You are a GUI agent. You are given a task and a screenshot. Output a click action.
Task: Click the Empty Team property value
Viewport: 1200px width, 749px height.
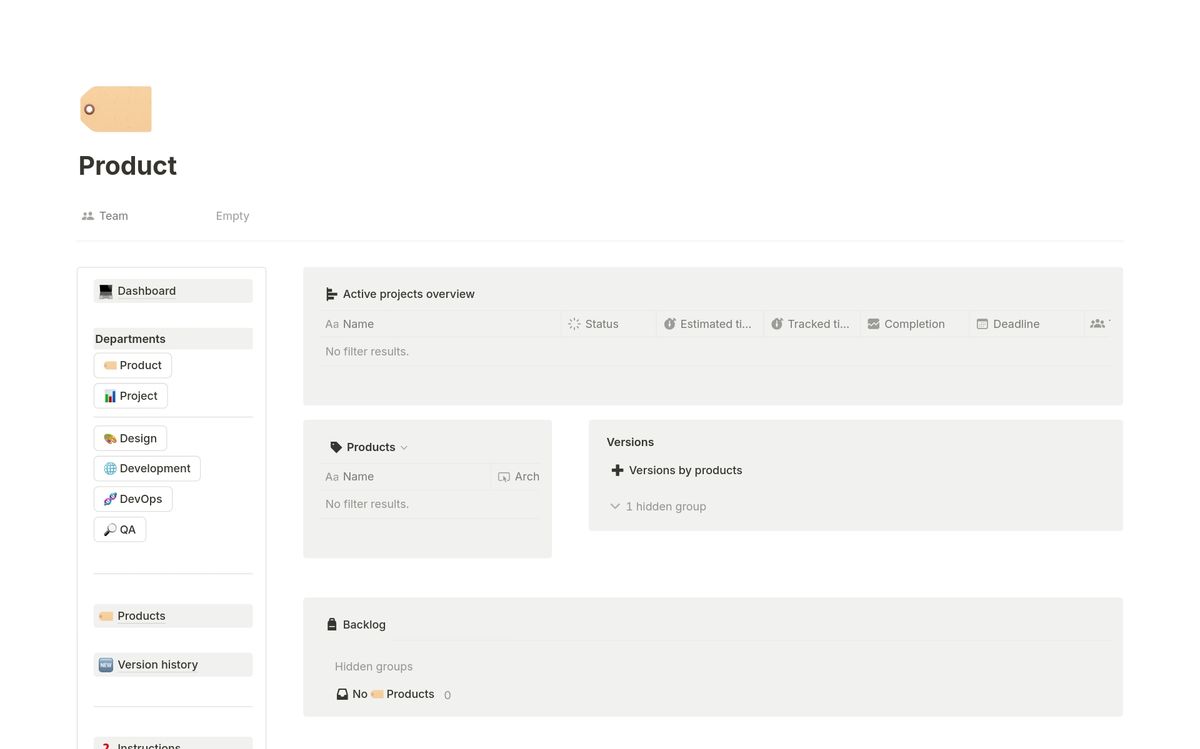[232, 216]
